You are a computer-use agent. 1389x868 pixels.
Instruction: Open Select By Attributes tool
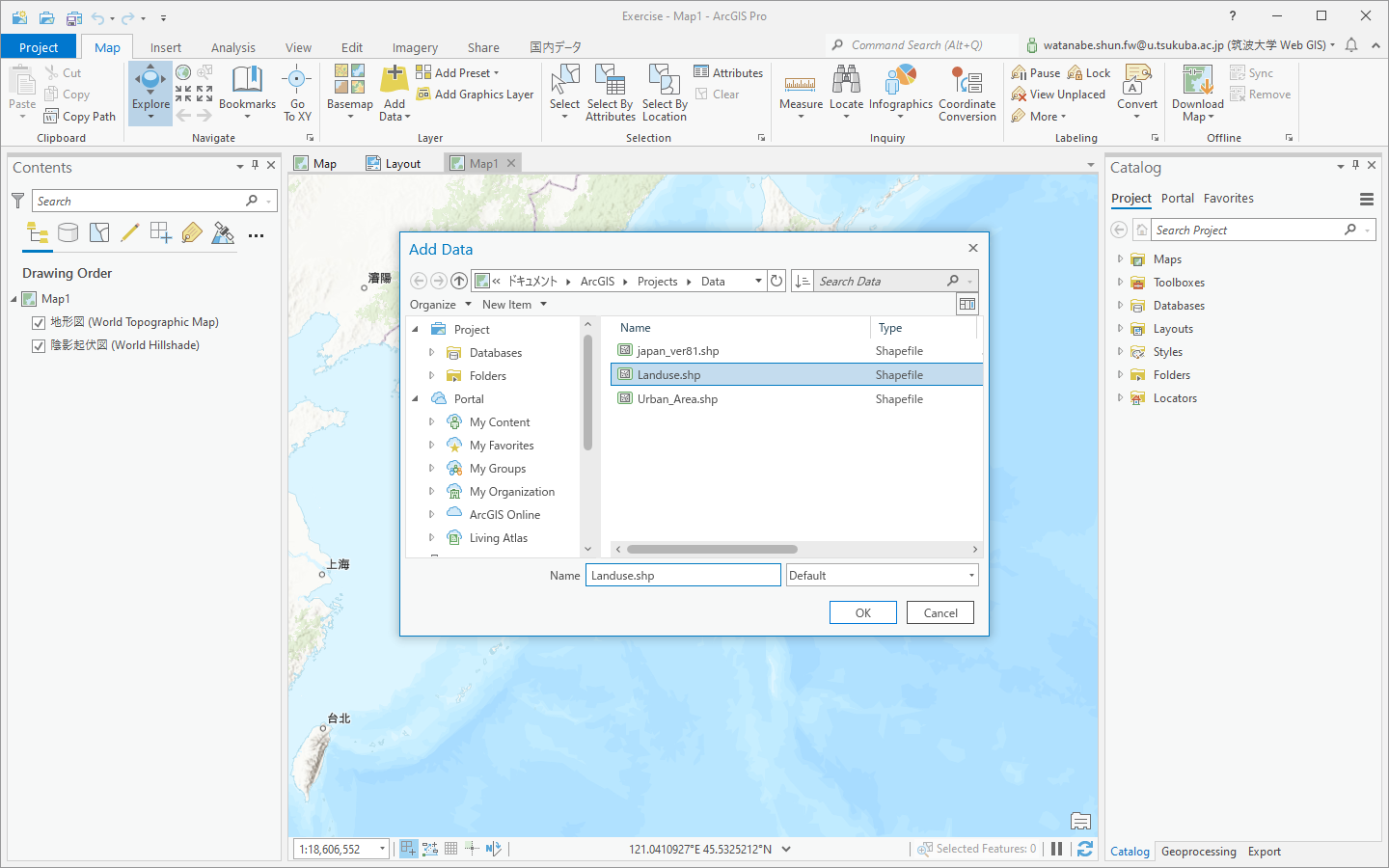pyautogui.click(x=611, y=93)
